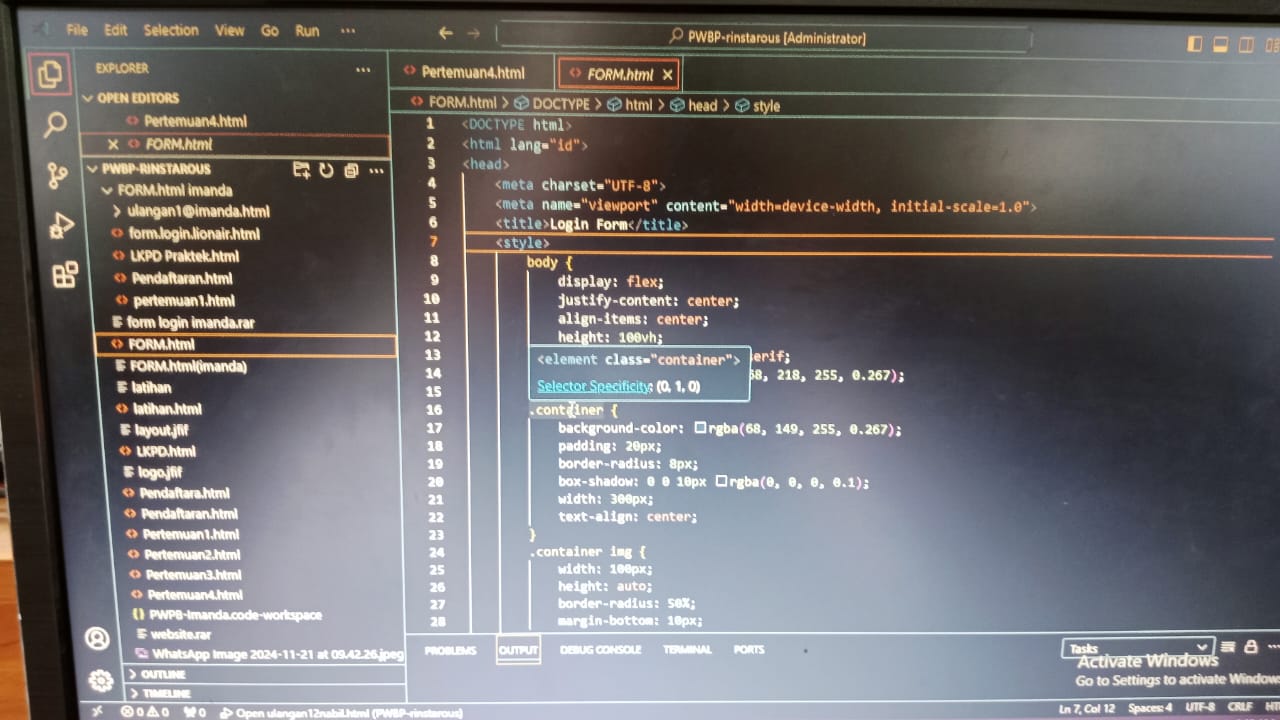Open the Manage gear settings icon
The width and height of the screenshot is (1280, 720).
coord(101,681)
